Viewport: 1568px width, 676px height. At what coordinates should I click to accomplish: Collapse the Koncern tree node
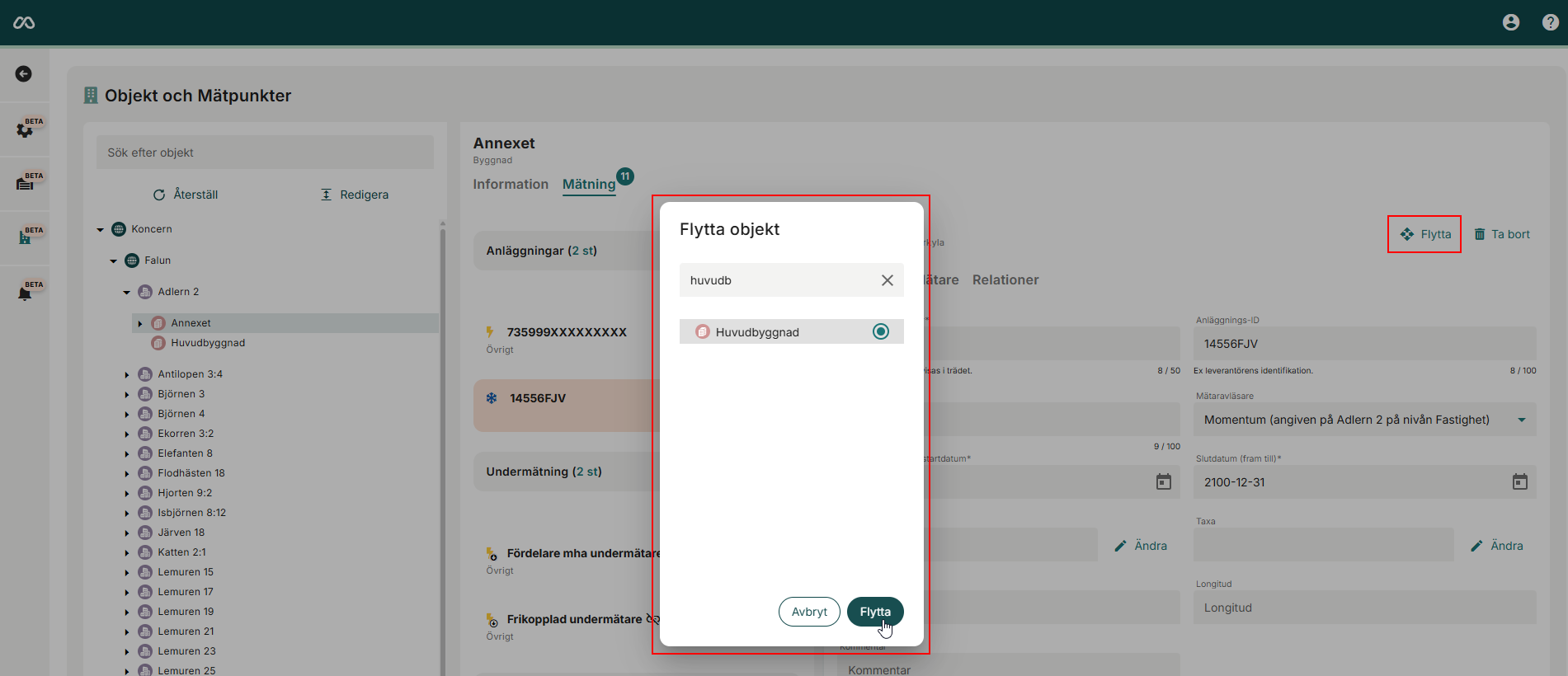(101, 230)
